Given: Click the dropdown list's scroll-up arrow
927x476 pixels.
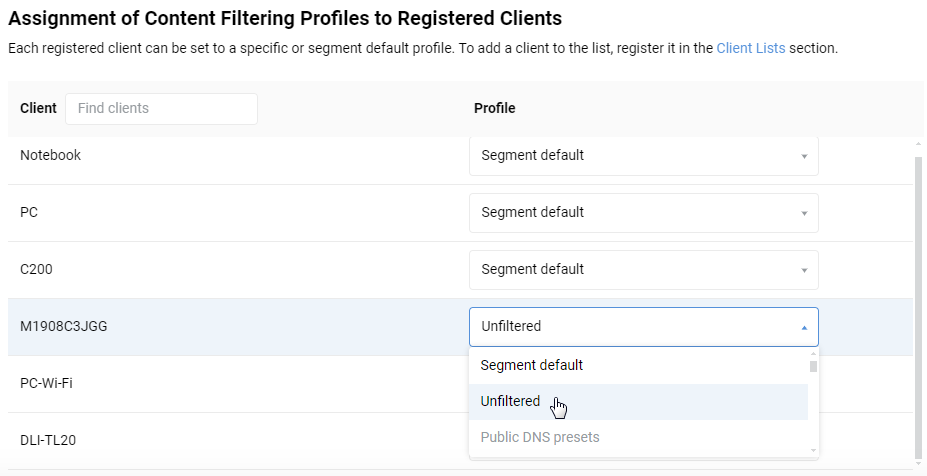Looking at the screenshot, I should coord(813,353).
